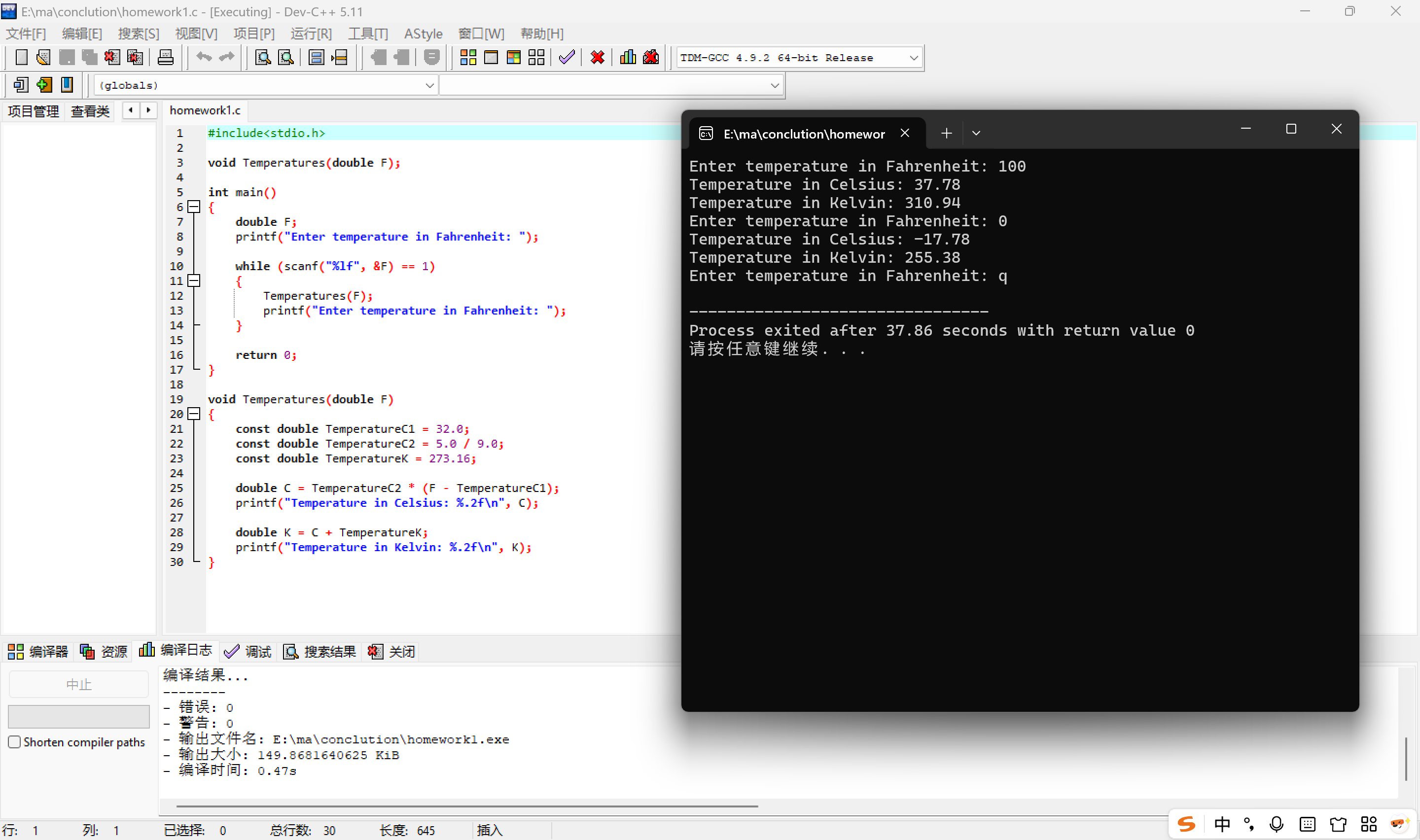This screenshot has width=1420, height=840.
Task: Open the 运行[R] menu
Action: pyautogui.click(x=311, y=34)
